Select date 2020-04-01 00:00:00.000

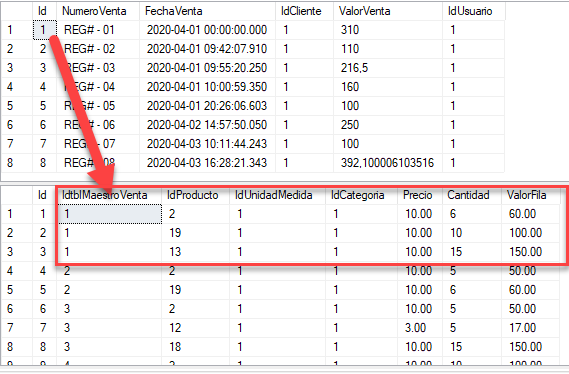[208, 30]
